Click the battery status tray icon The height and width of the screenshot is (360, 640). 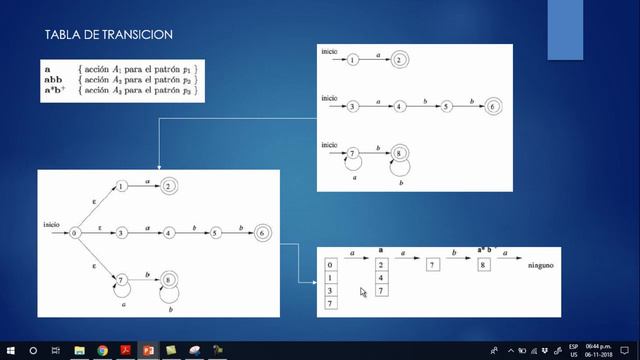click(x=522, y=350)
